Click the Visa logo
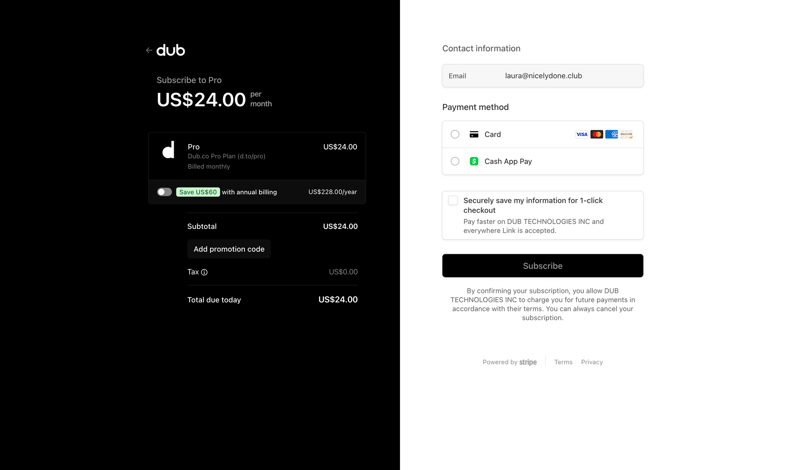 [x=582, y=134]
